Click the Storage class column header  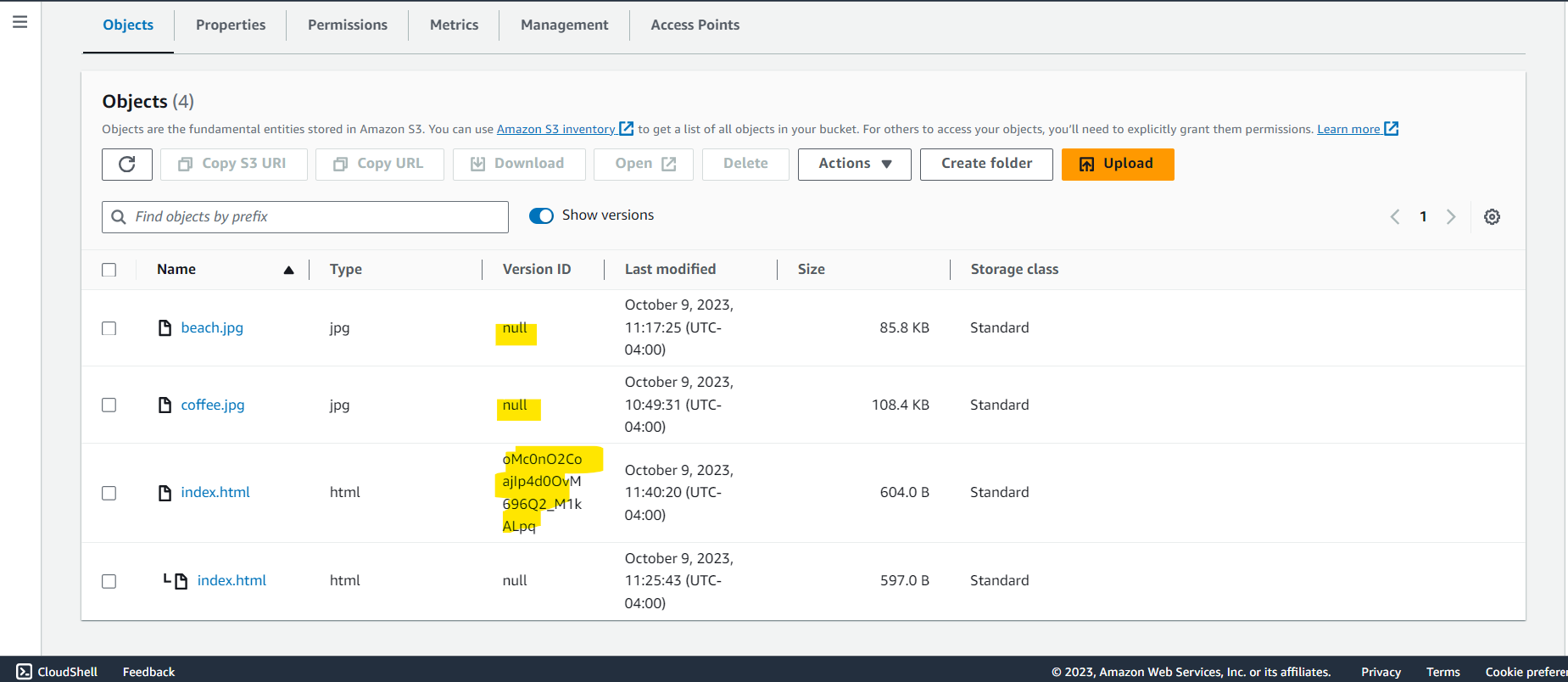pyautogui.click(x=1014, y=270)
